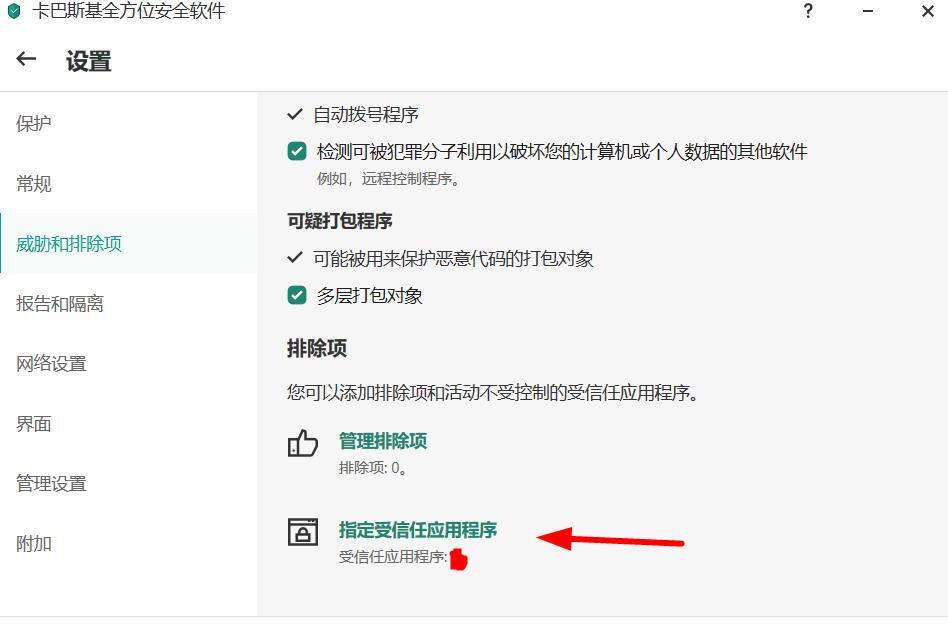Select the 威胁和排除项 section
This screenshot has height=627, width=948.
point(69,244)
